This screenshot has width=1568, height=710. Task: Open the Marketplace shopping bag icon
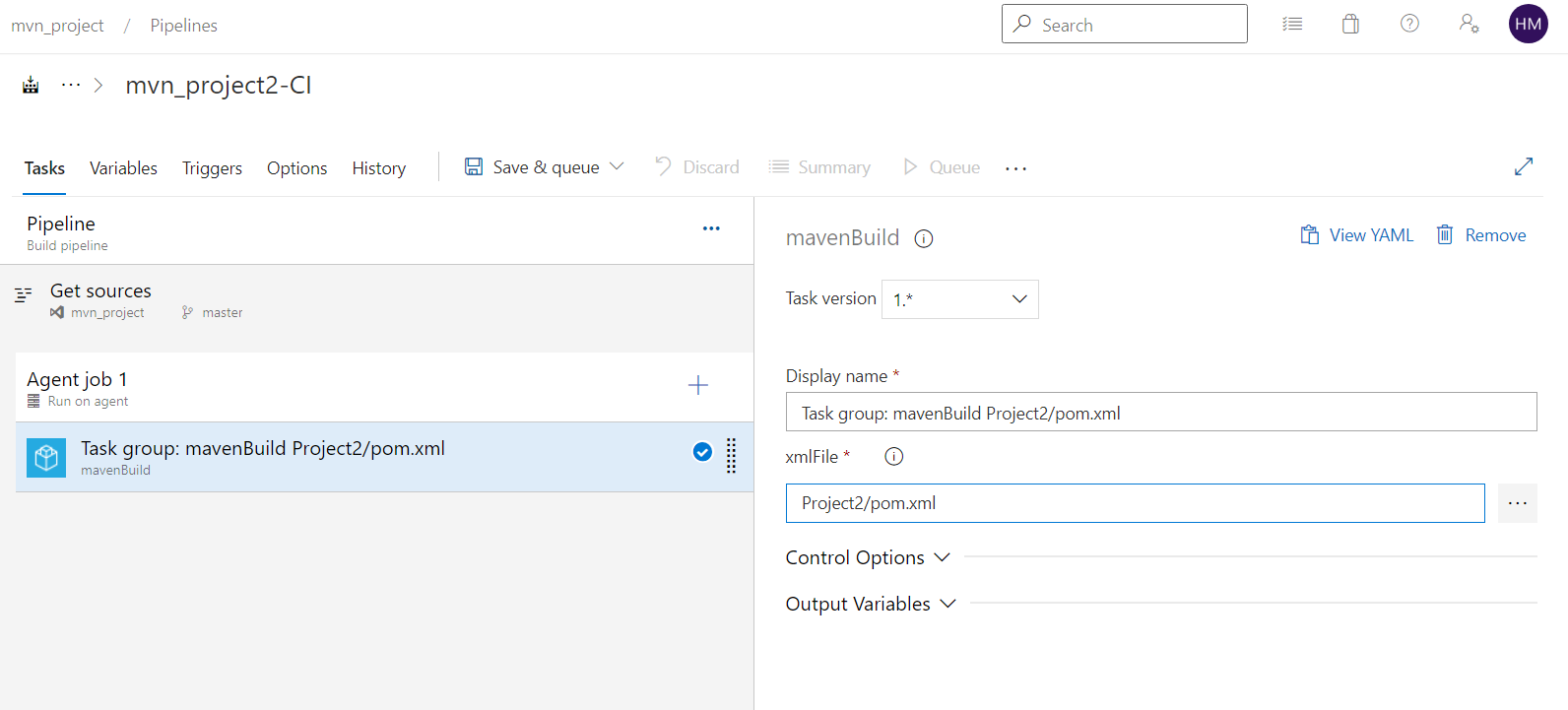[1350, 25]
